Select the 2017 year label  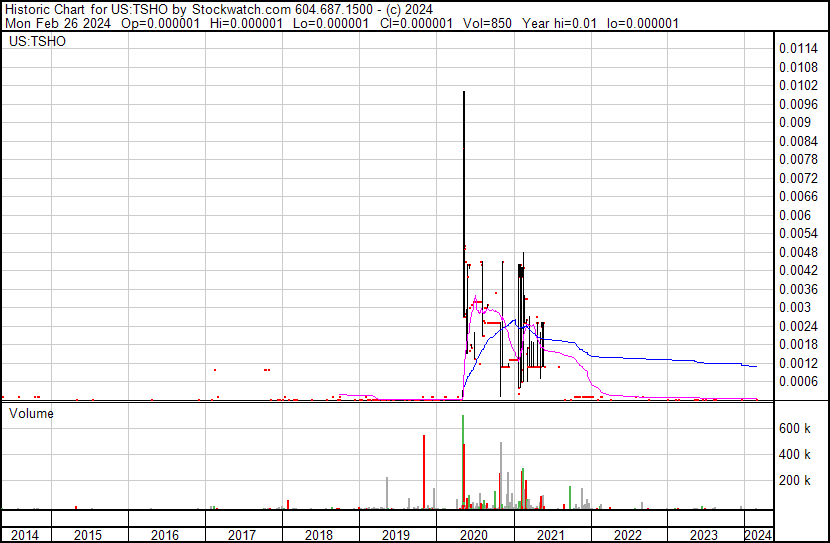242,535
